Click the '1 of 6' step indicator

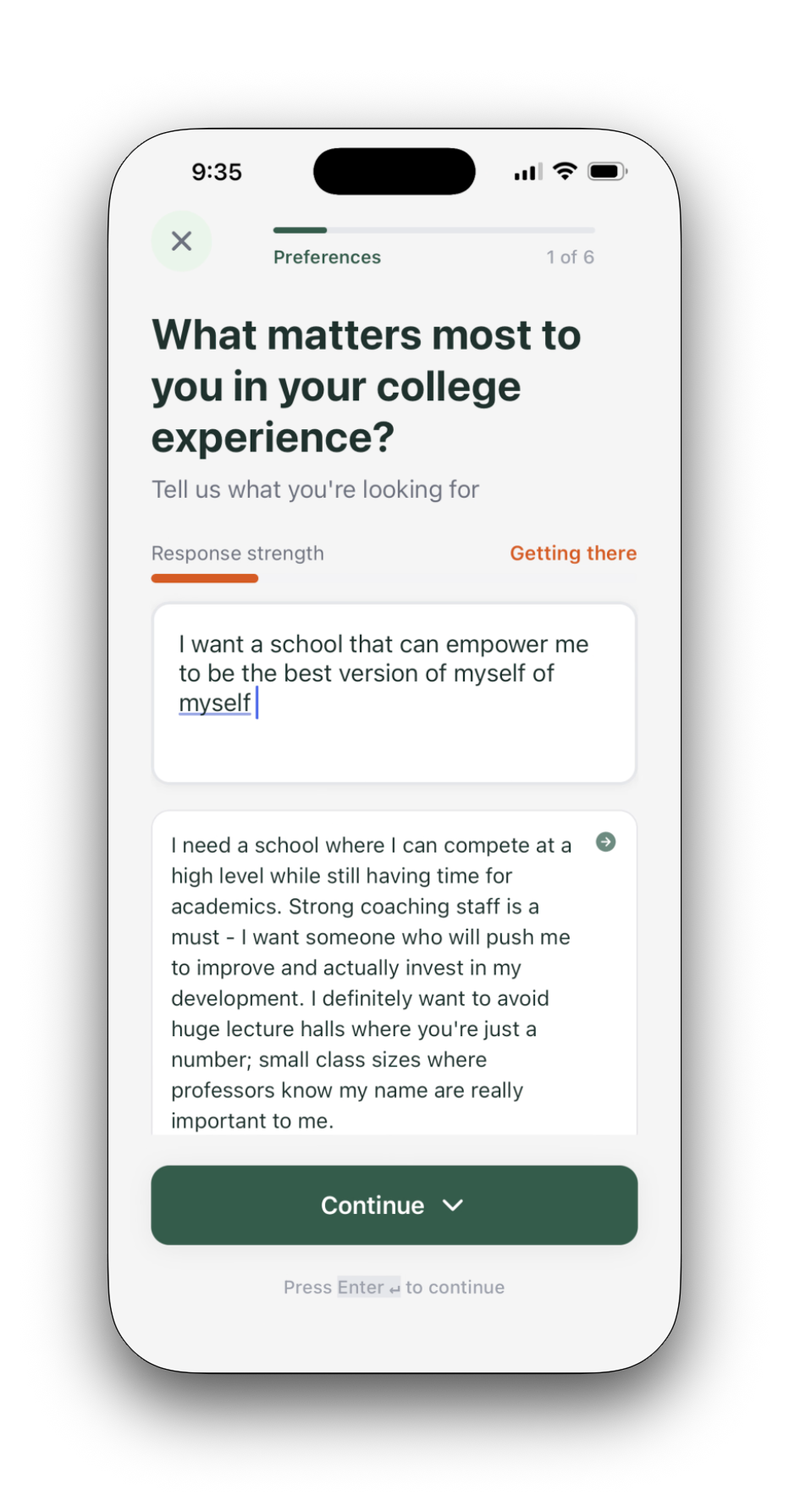[570, 257]
